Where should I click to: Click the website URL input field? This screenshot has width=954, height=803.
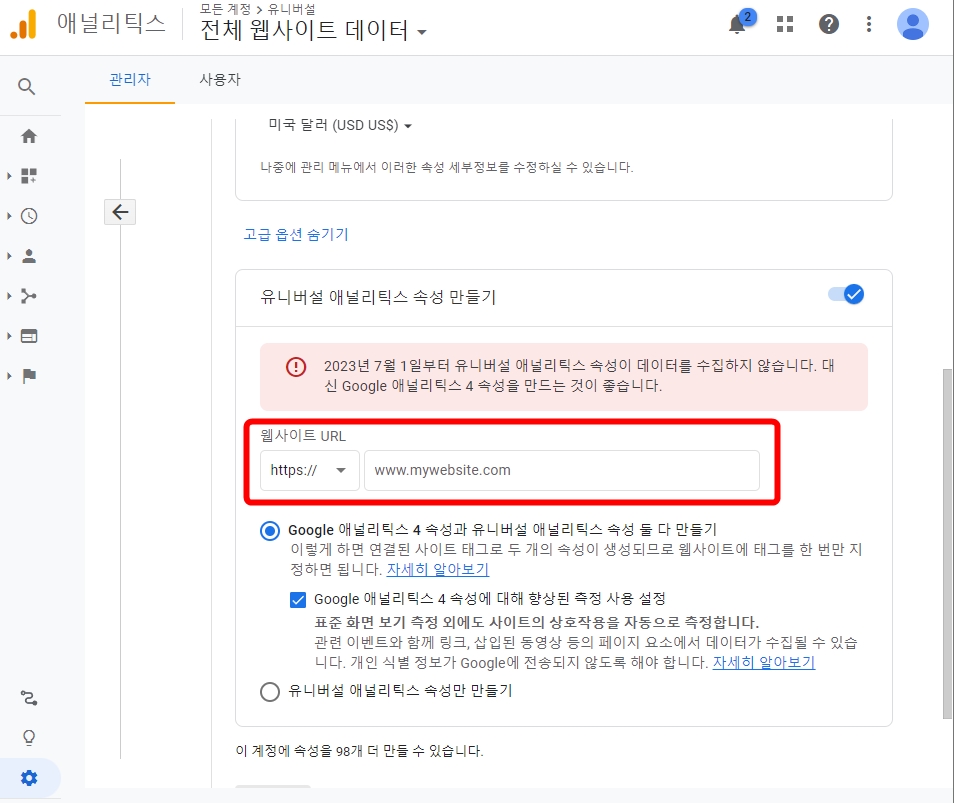point(562,470)
